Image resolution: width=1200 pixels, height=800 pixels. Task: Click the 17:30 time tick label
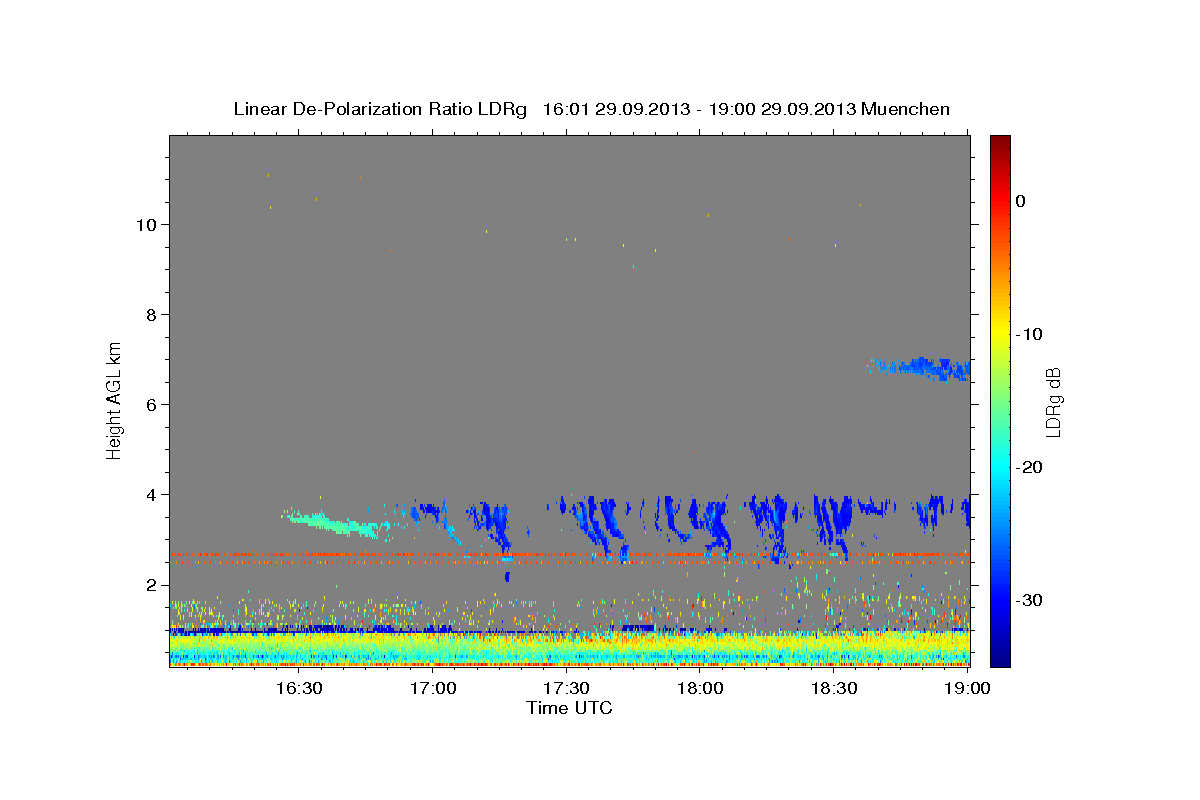point(566,688)
